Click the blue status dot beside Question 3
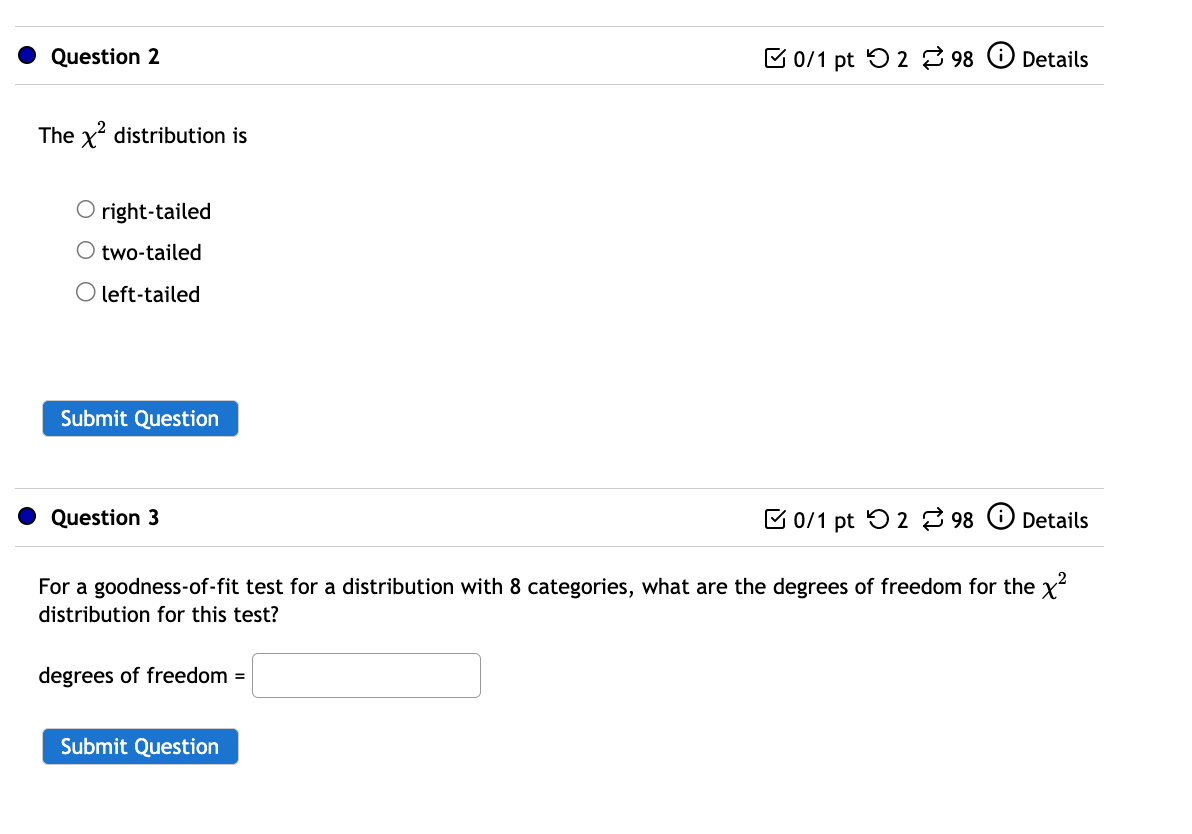1192x834 pixels. pyautogui.click(x=25, y=515)
